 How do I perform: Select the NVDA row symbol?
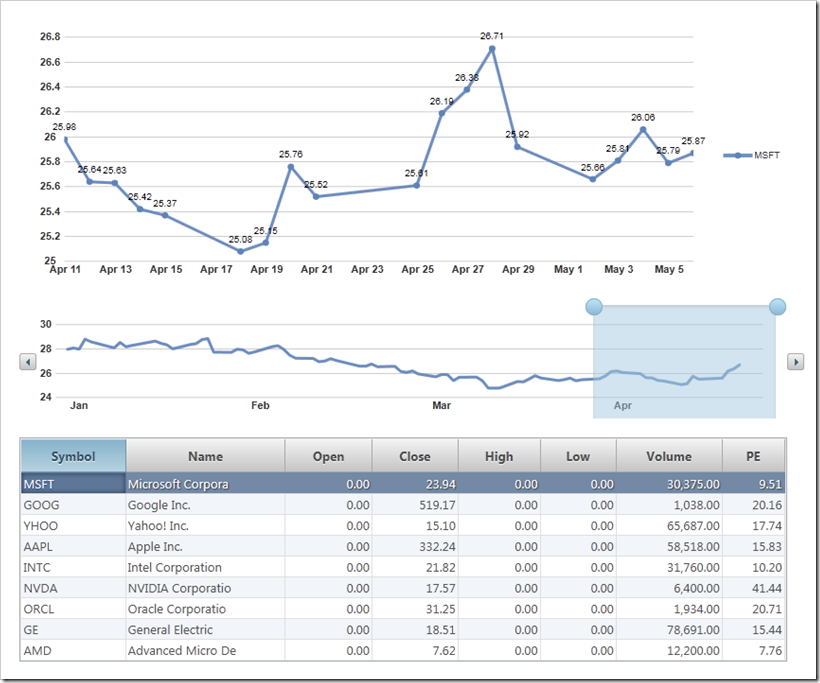point(73,588)
